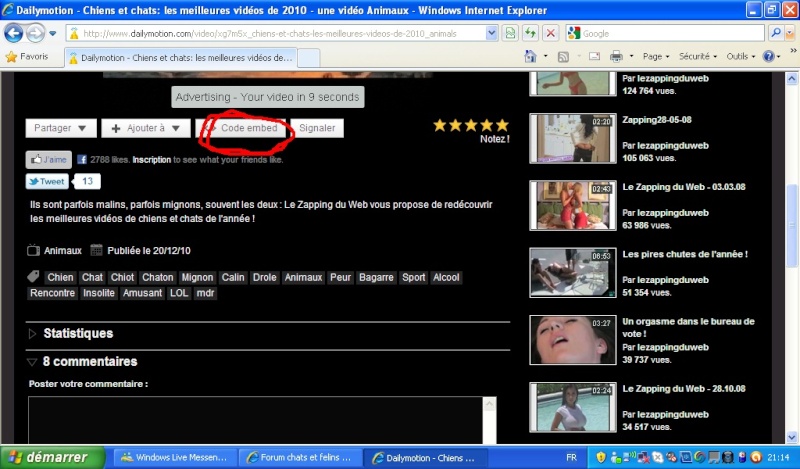Click the search magnifier icon
Image resolution: width=800 pixels, height=469 pixels.
coord(776,34)
